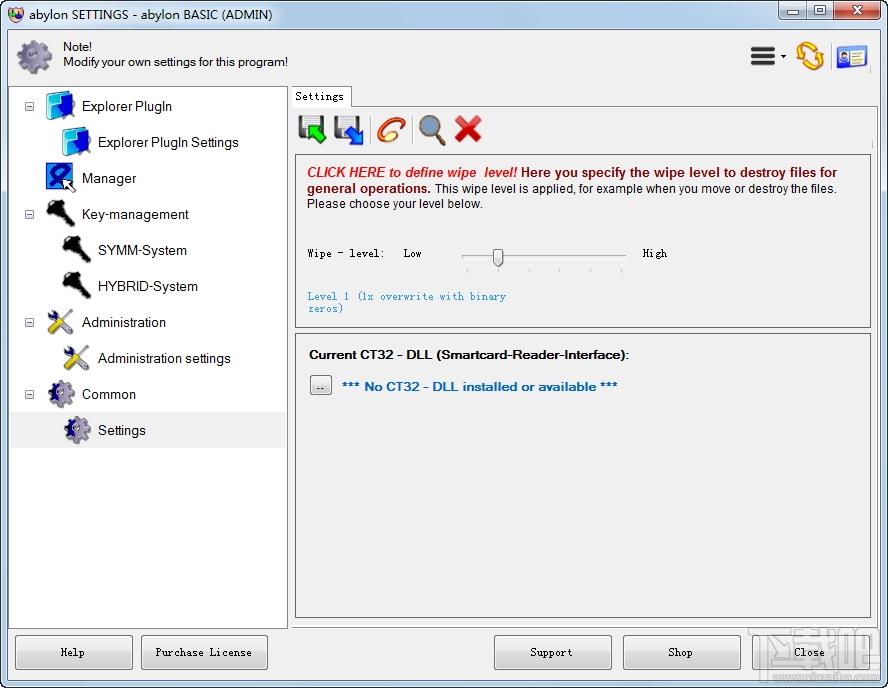Select Manager in the tree

109,178
